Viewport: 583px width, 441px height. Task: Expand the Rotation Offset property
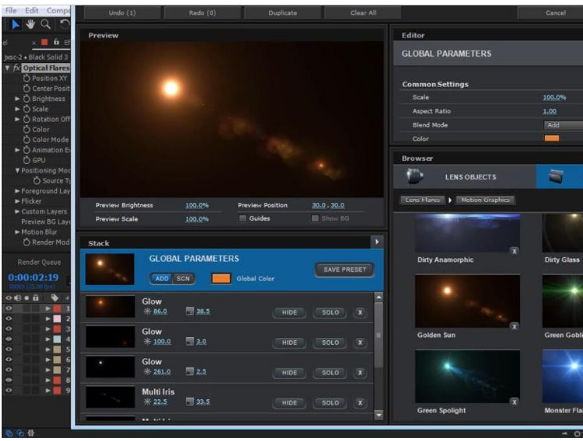click(x=17, y=119)
